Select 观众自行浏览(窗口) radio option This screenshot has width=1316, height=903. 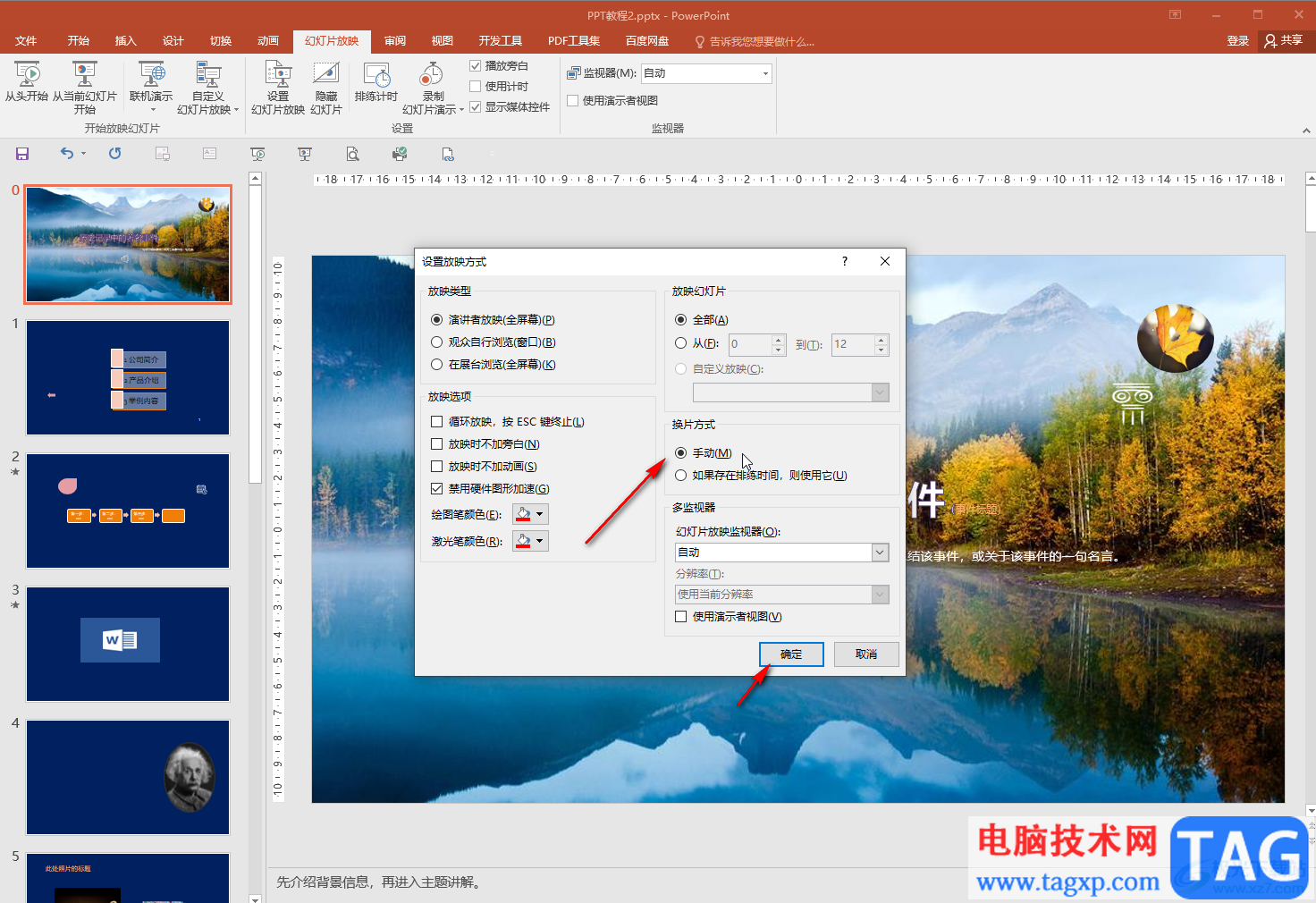pyautogui.click(x=437, y=342)
